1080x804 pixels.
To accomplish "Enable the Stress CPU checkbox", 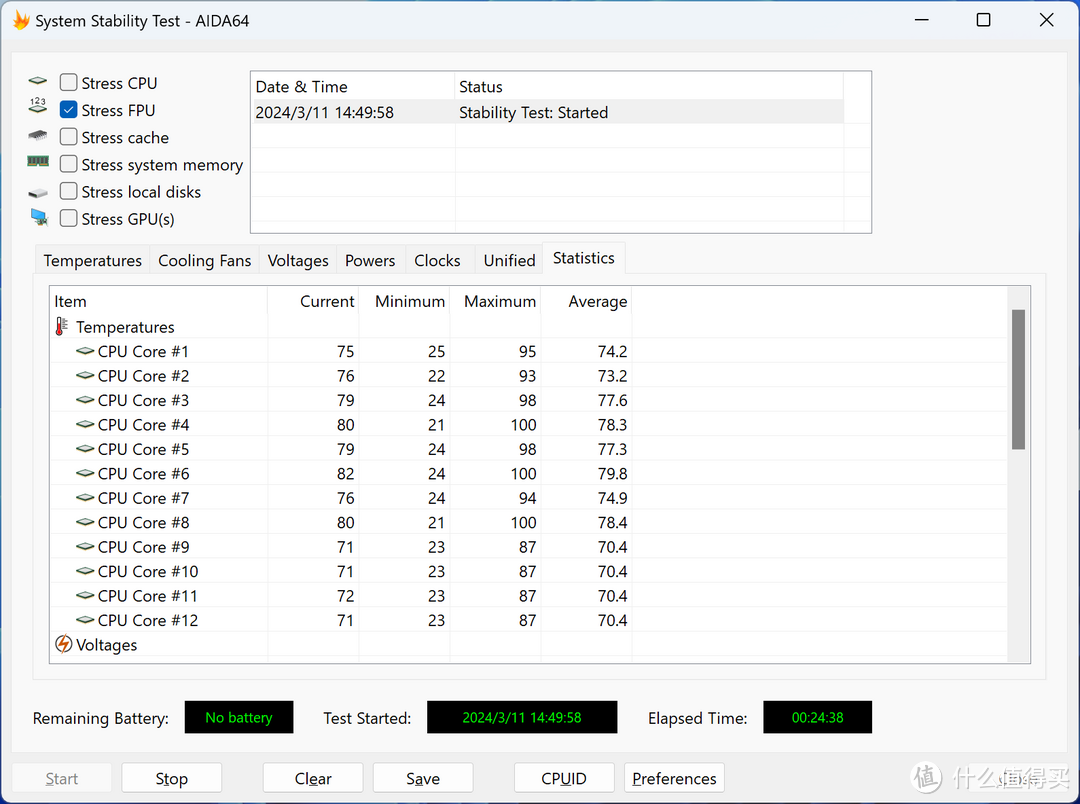I will [x=68, y=83].
